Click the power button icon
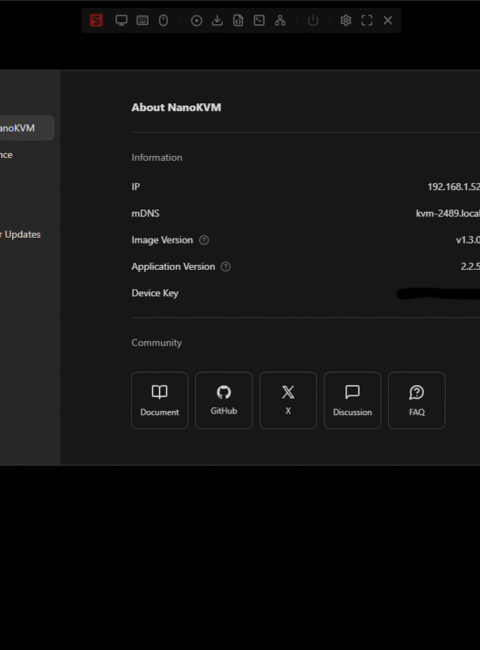 point(313,20)
